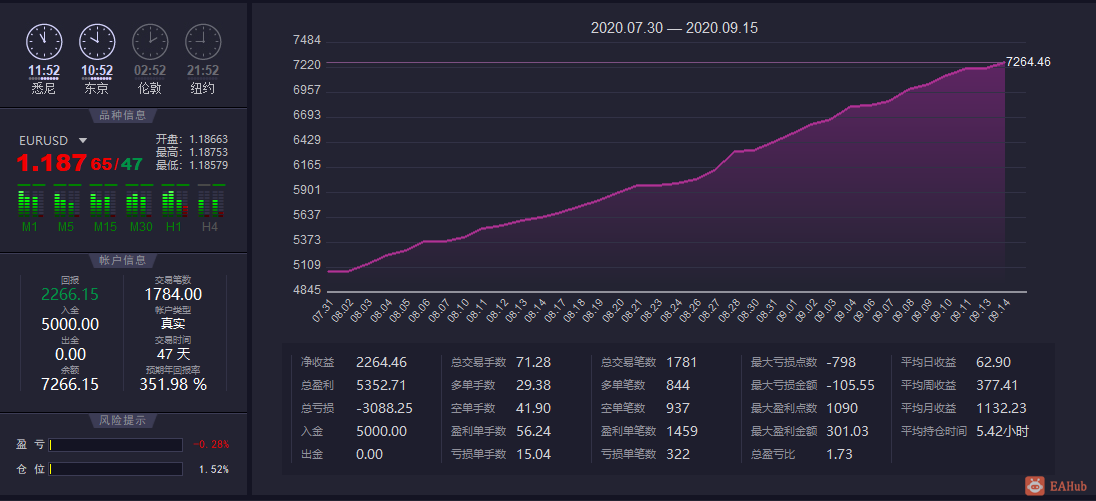The width and height of the screenshot is (1096, 501).
Task: Click the 盈利单手数 value 56.24
Action: [533, 431]
